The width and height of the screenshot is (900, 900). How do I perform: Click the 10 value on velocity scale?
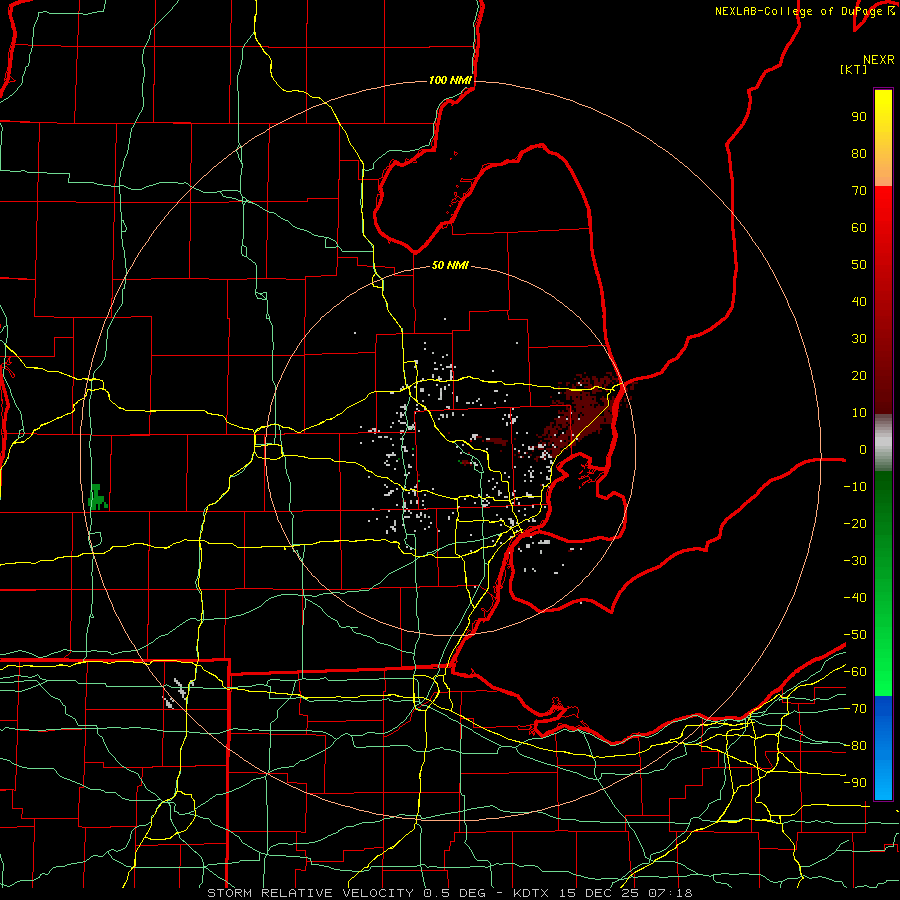point(859,413)
